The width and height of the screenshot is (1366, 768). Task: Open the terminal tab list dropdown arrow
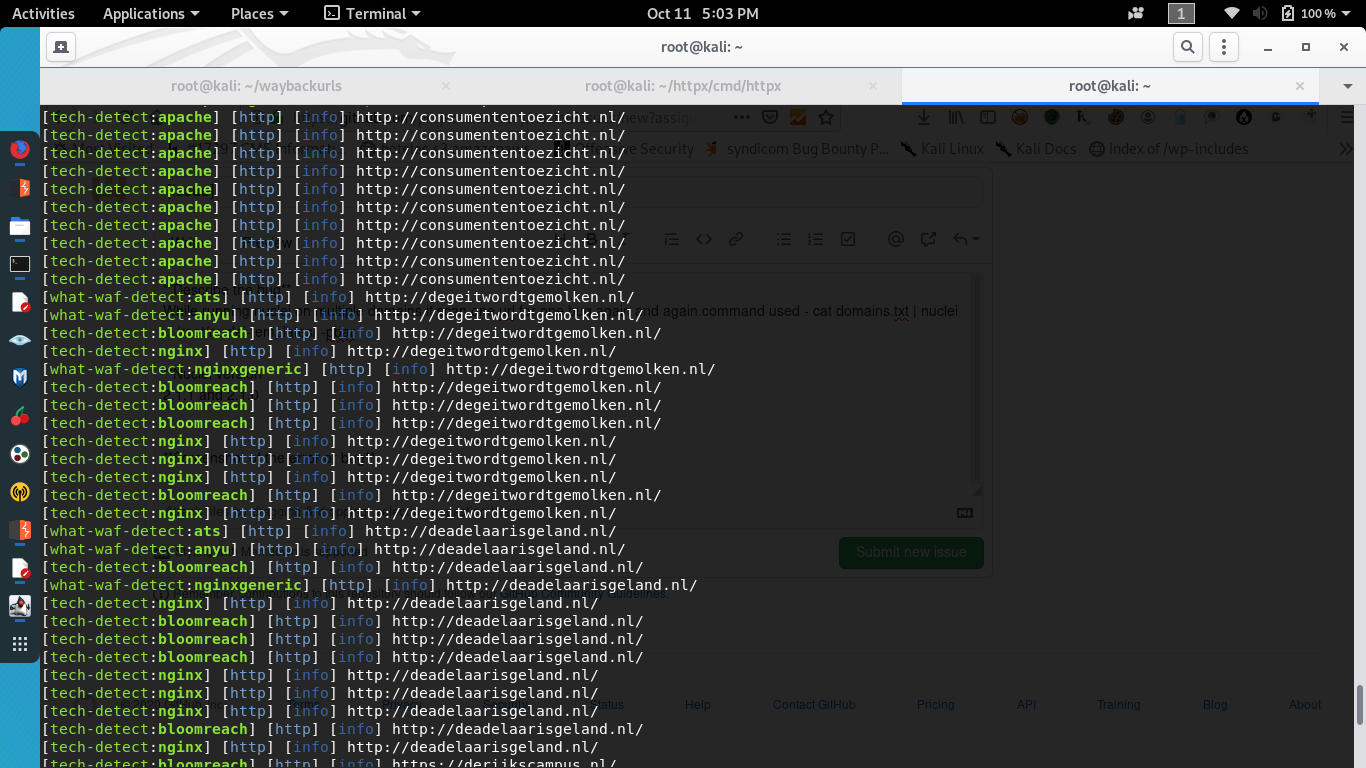(x=1347, y=86)
